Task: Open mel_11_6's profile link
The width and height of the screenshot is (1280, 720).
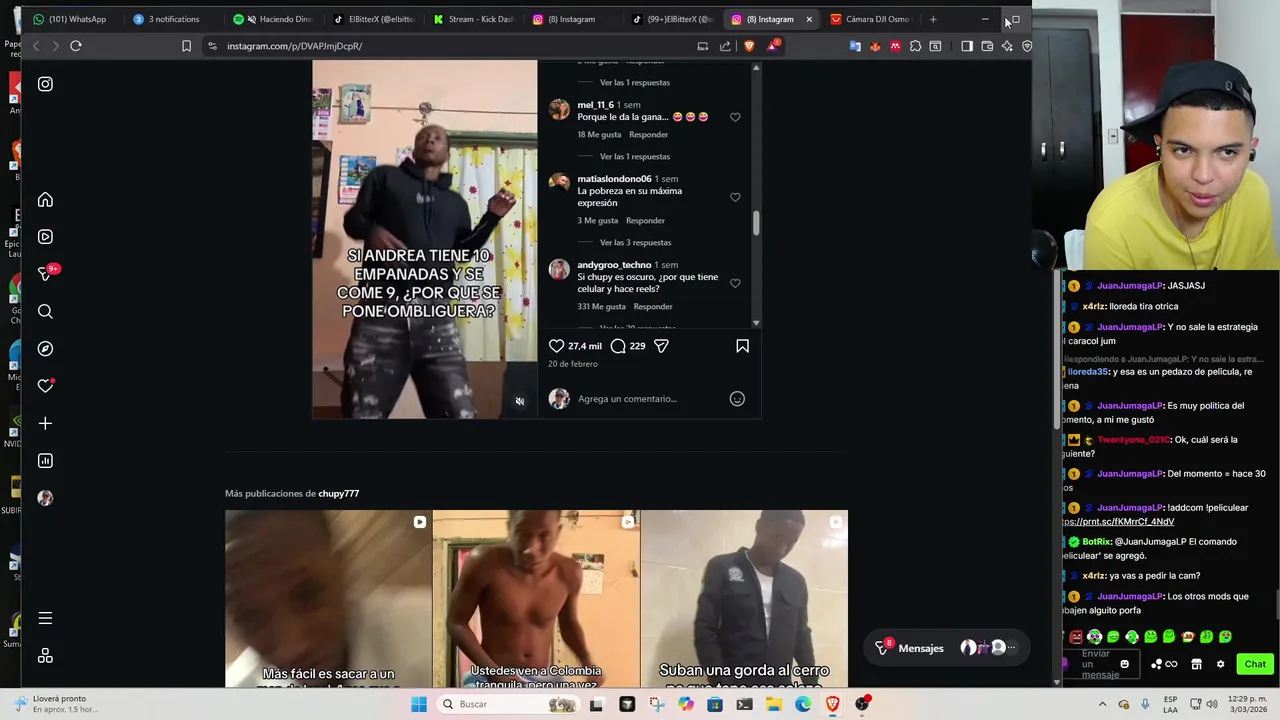Action: (x=595, y=105)
